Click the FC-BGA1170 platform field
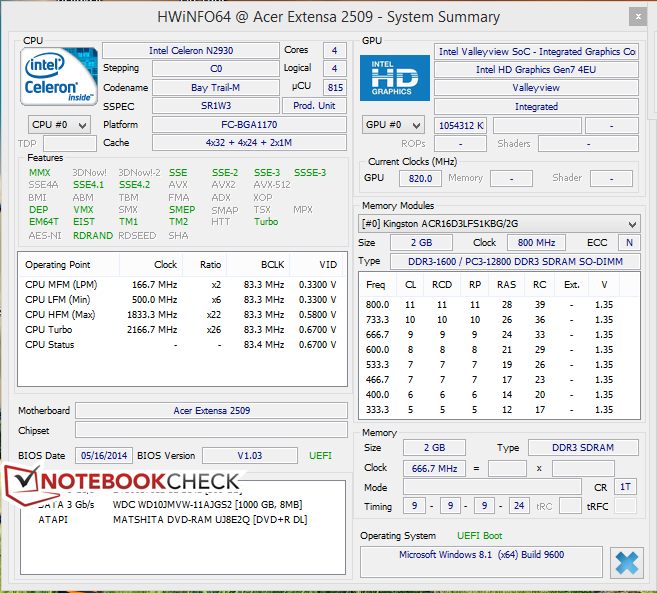The width and height of the screenshot is (657, 593). coord(249,125)
